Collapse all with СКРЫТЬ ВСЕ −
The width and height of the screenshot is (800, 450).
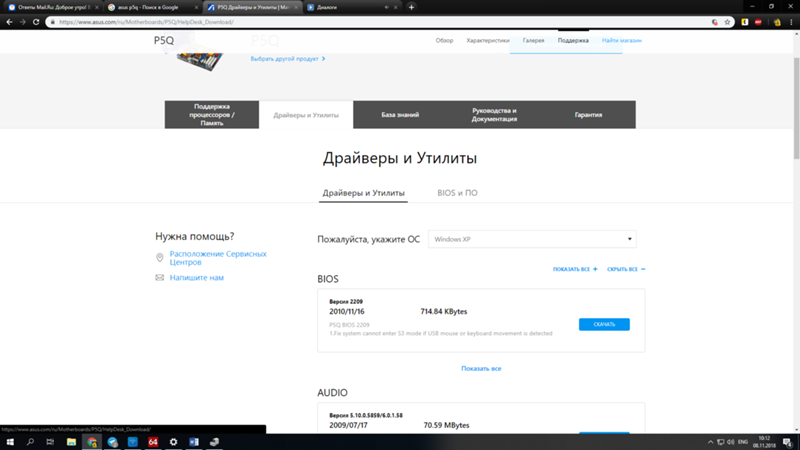[x=626, y=269]
